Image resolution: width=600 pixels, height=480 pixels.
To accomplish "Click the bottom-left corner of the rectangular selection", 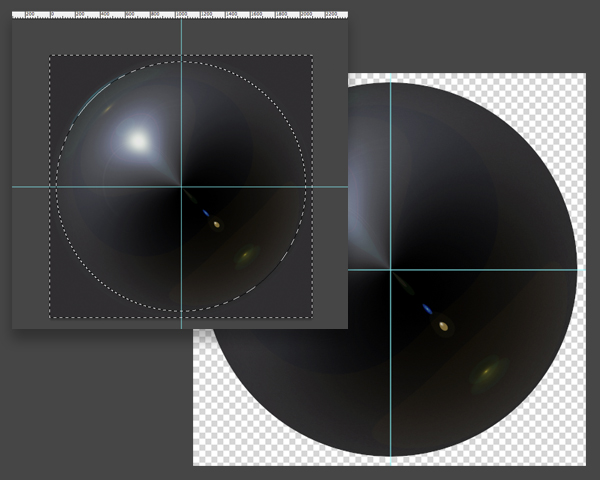I will [x=50, y=318].
